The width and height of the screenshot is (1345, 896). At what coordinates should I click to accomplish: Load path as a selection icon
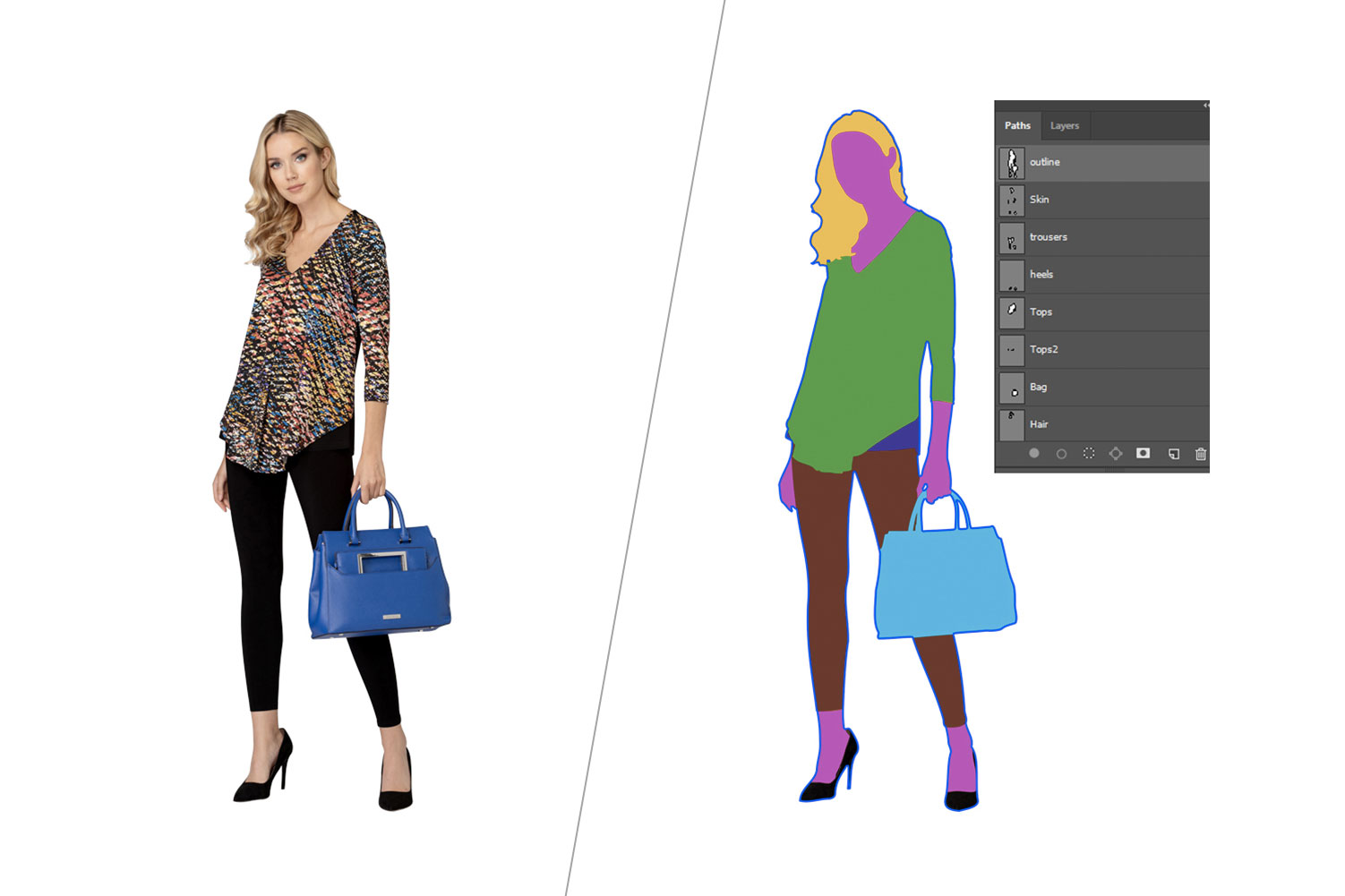tap(1089, 454)
